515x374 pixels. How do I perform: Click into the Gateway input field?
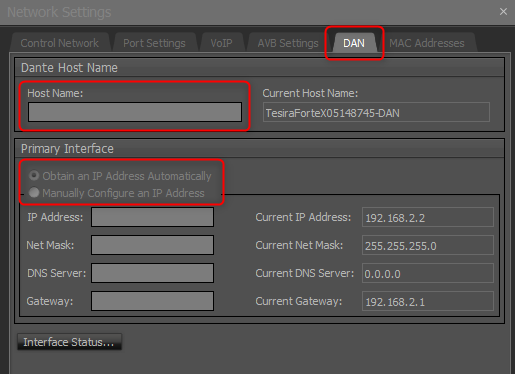coord(152,301)
